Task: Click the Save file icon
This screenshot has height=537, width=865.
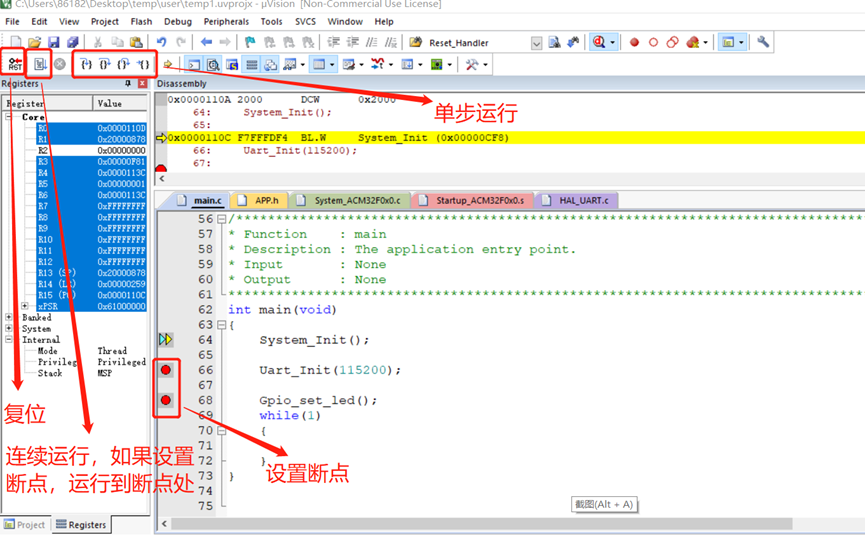Action: [x=54, y=42]
